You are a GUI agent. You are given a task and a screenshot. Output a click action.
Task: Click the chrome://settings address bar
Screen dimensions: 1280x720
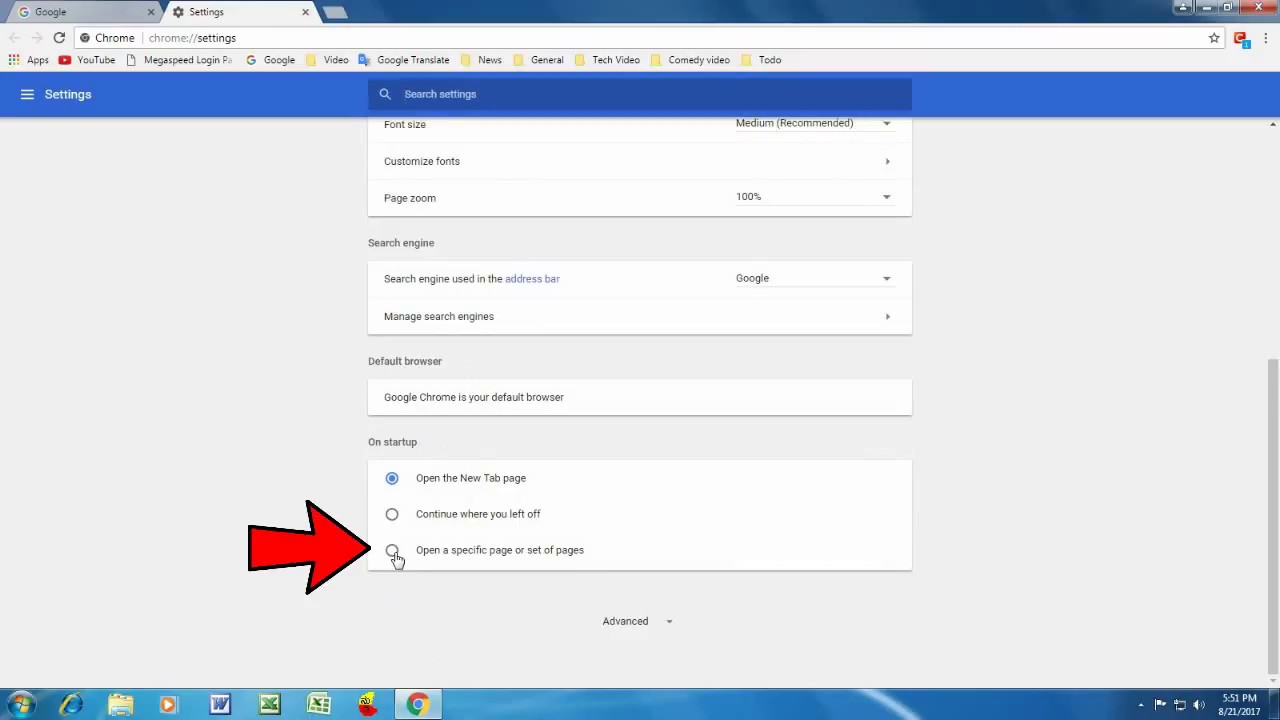pyautogui.click(x=640, y=38)
